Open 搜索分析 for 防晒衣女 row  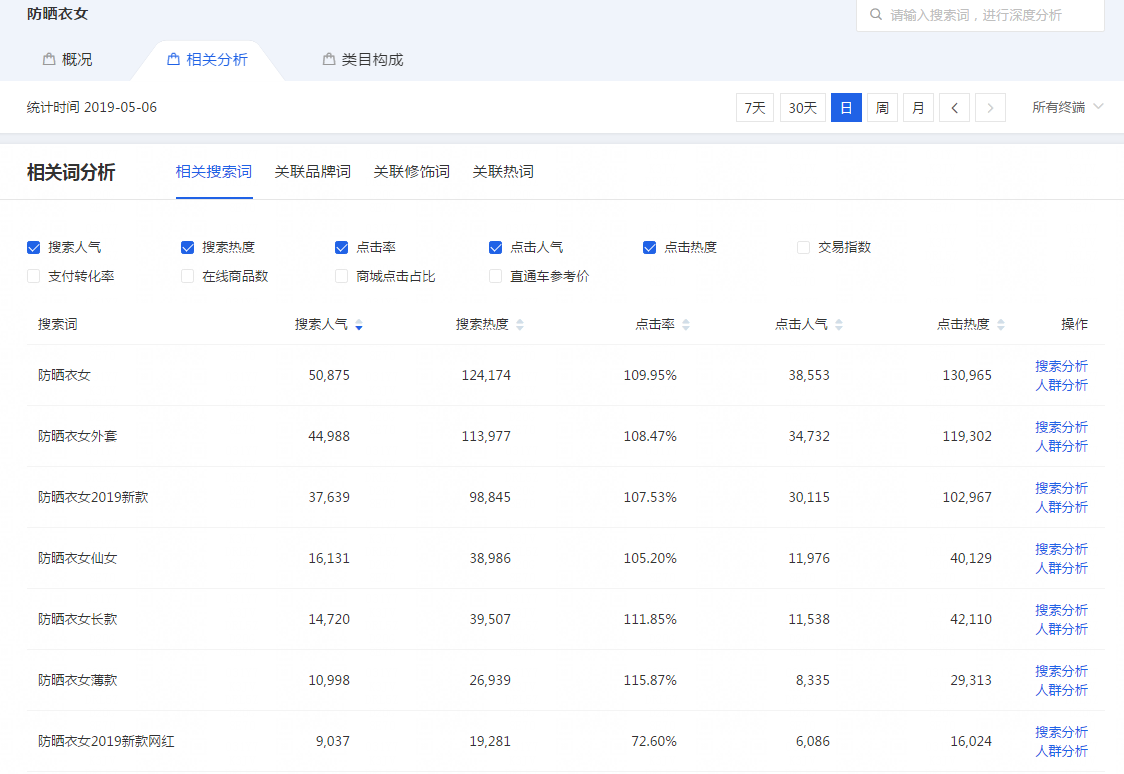(1061, 366)
